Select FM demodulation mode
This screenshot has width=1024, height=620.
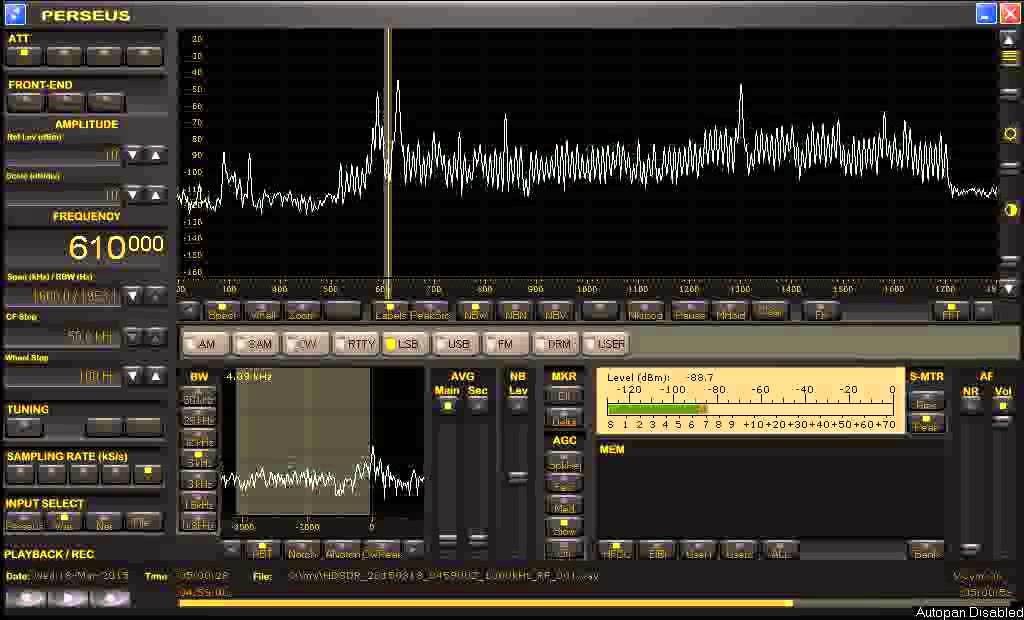point(506,344)
